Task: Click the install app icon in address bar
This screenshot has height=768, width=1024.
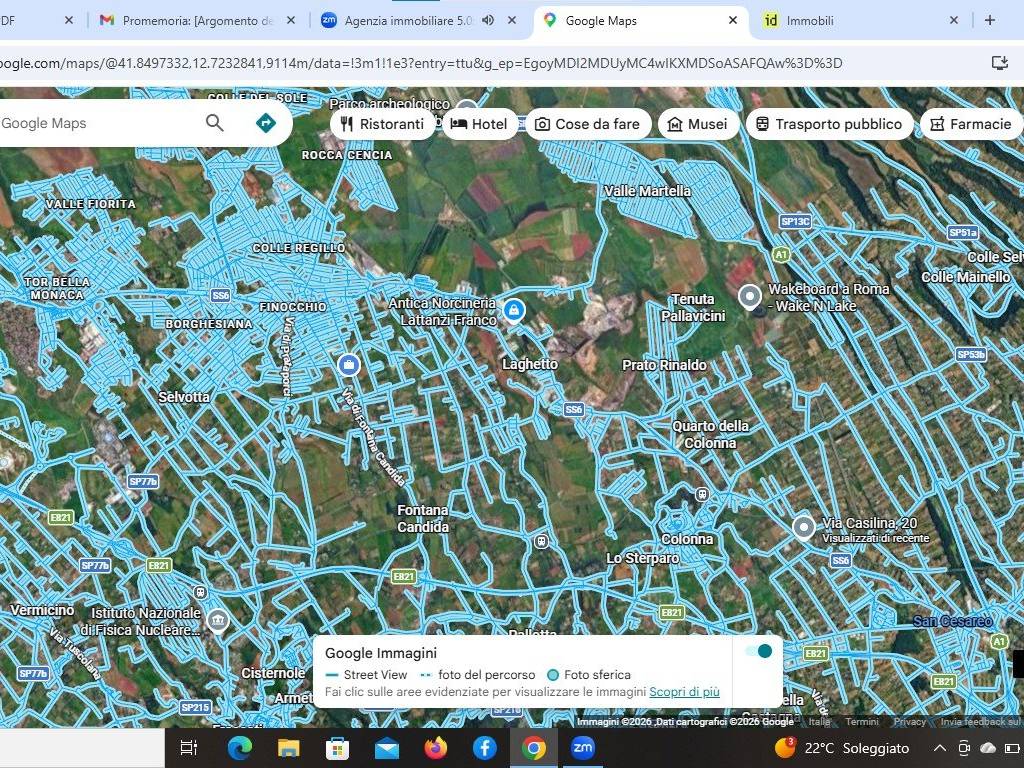Action: point(1000,63)
